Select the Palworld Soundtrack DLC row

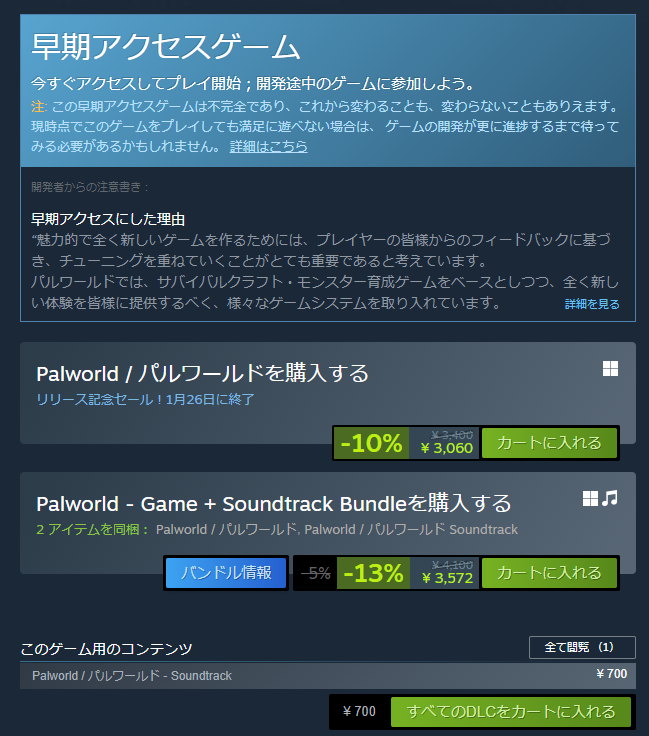click(x=328, y=675)
